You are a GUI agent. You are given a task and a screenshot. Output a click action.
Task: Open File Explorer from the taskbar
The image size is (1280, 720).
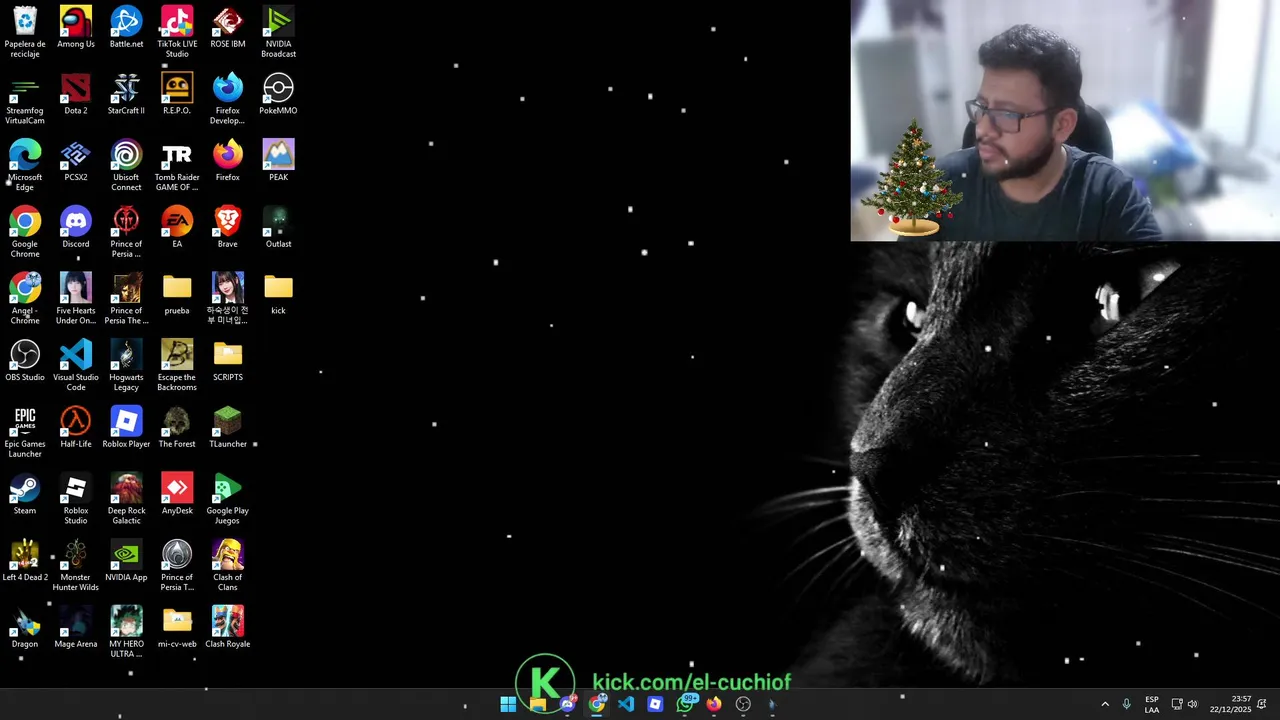pos(538,704)
